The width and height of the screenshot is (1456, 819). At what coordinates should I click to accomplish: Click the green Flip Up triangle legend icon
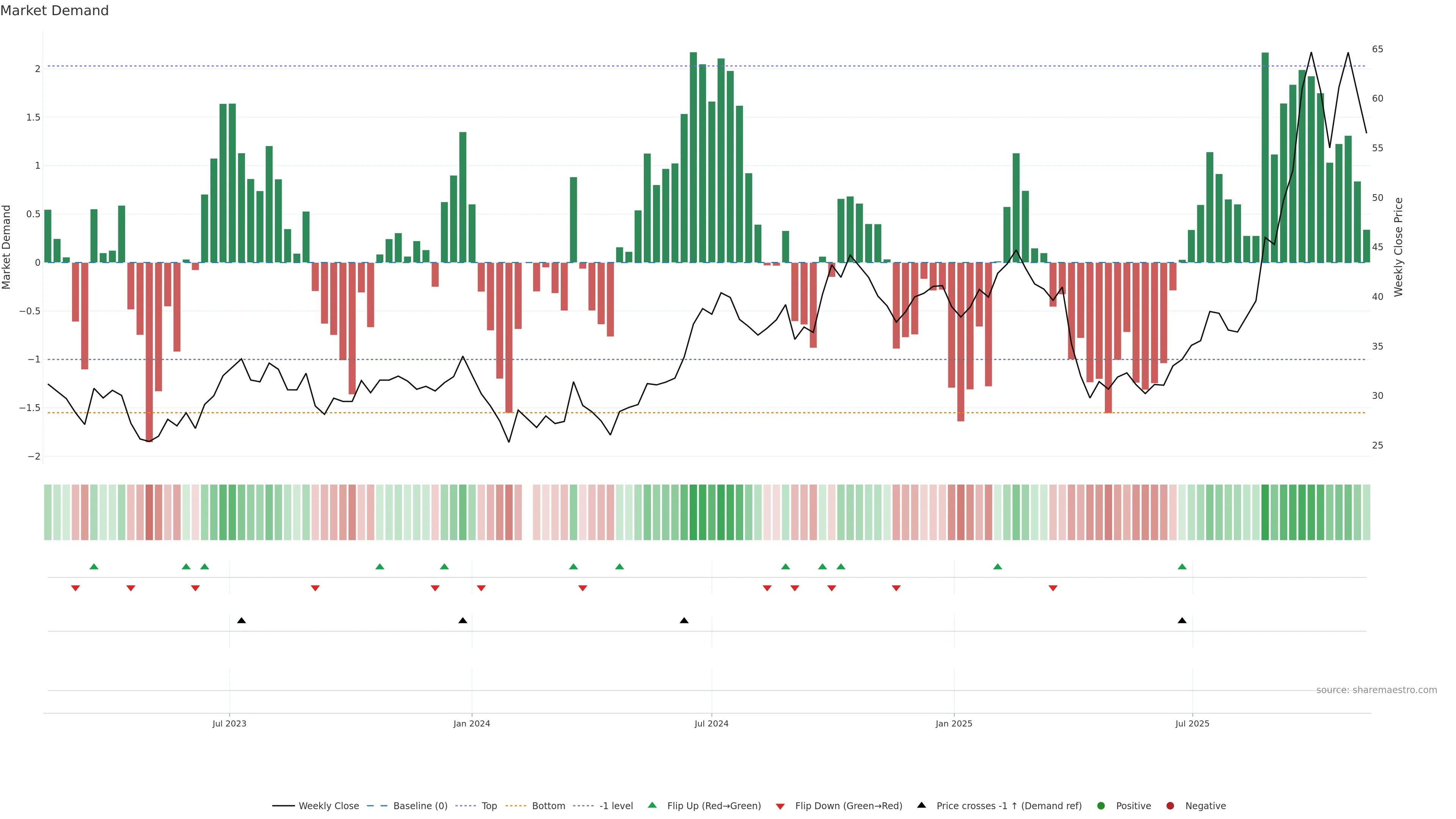pos(652,805)
